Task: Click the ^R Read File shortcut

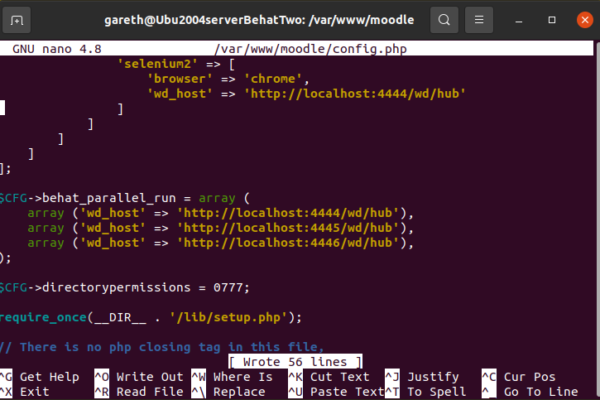Action: pyautogui.click(x=139, y=392)
